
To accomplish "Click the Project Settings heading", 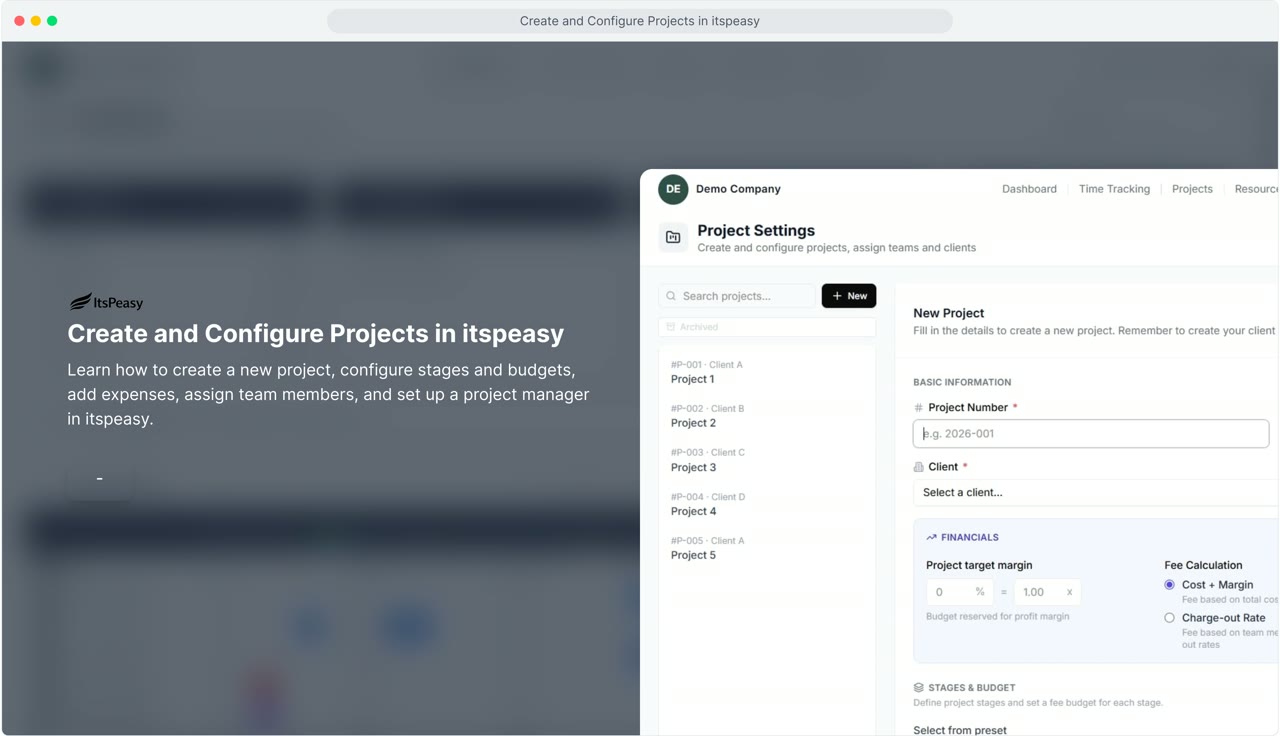I will tap(756, 230).
